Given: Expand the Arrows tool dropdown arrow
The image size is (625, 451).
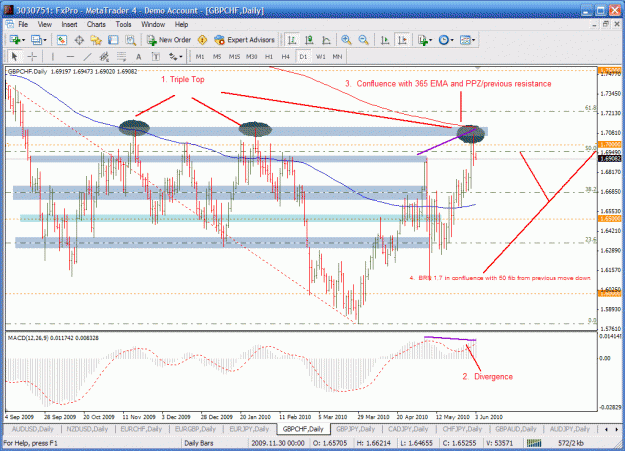Looking at the screenshot, I should (x=181, y=57).
